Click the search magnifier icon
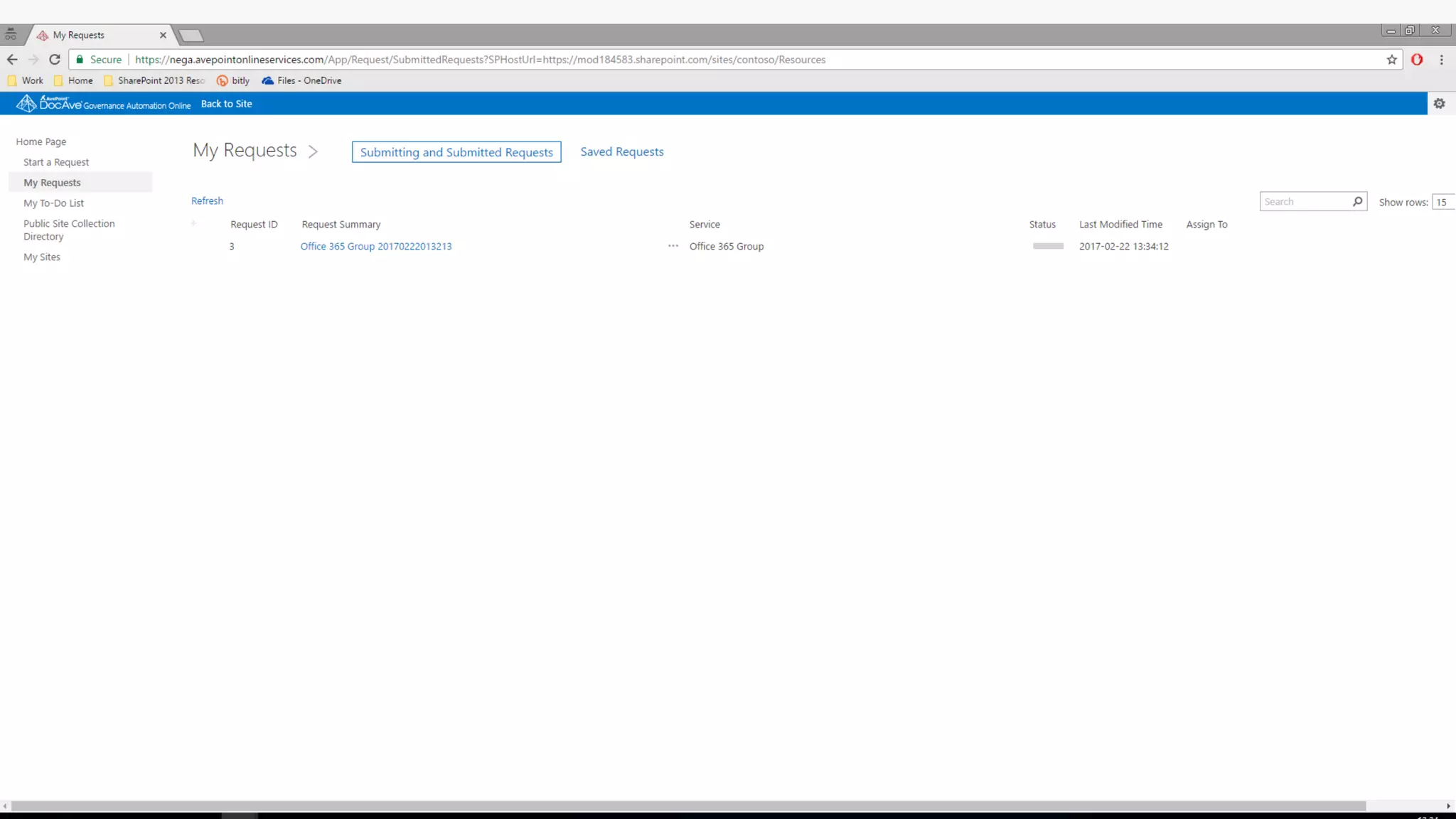This screenshot has height=819, width=1456. coord(1357,202)
